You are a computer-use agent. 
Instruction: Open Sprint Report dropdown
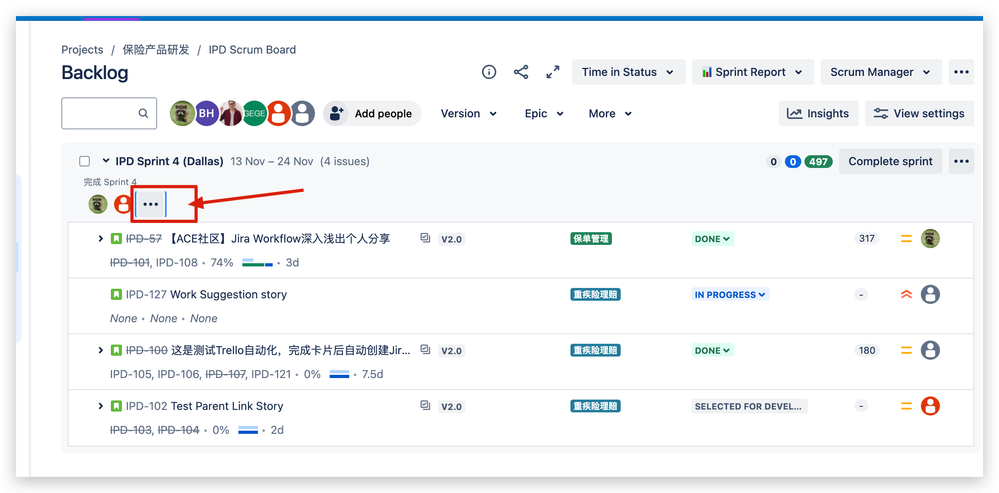tap(753, 72)
